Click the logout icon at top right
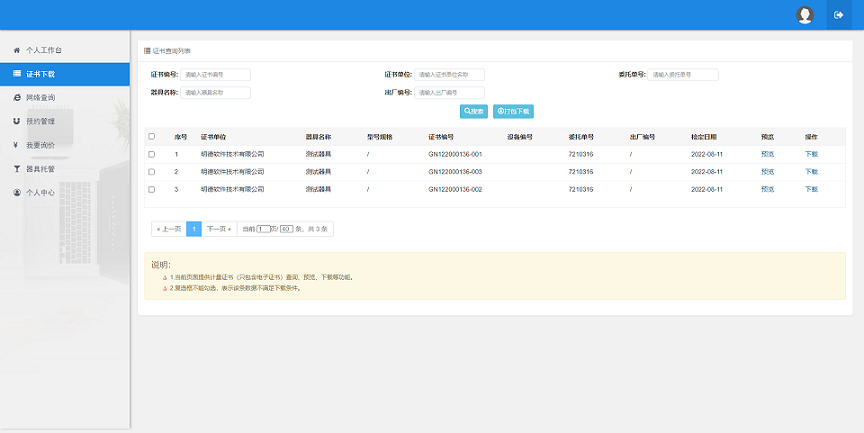The height and width of the screenshot is (433, 864). click(838, 15)
